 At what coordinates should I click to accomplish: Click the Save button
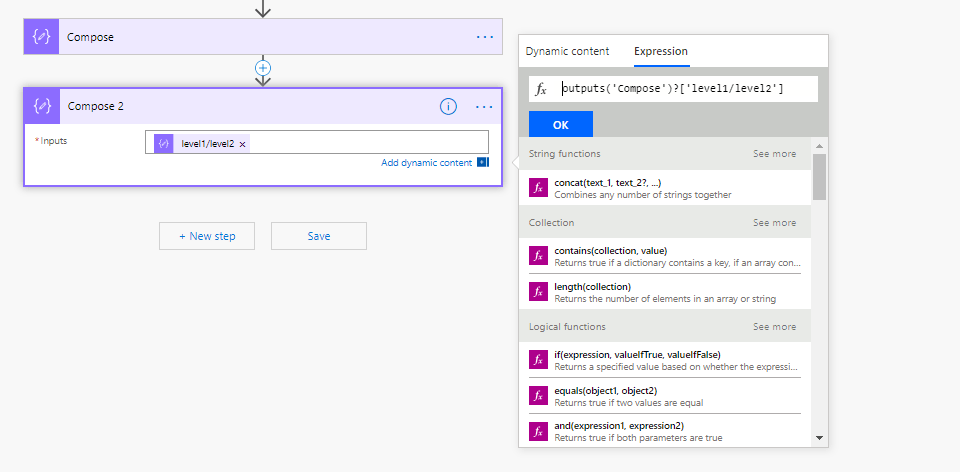coord(319,236)
